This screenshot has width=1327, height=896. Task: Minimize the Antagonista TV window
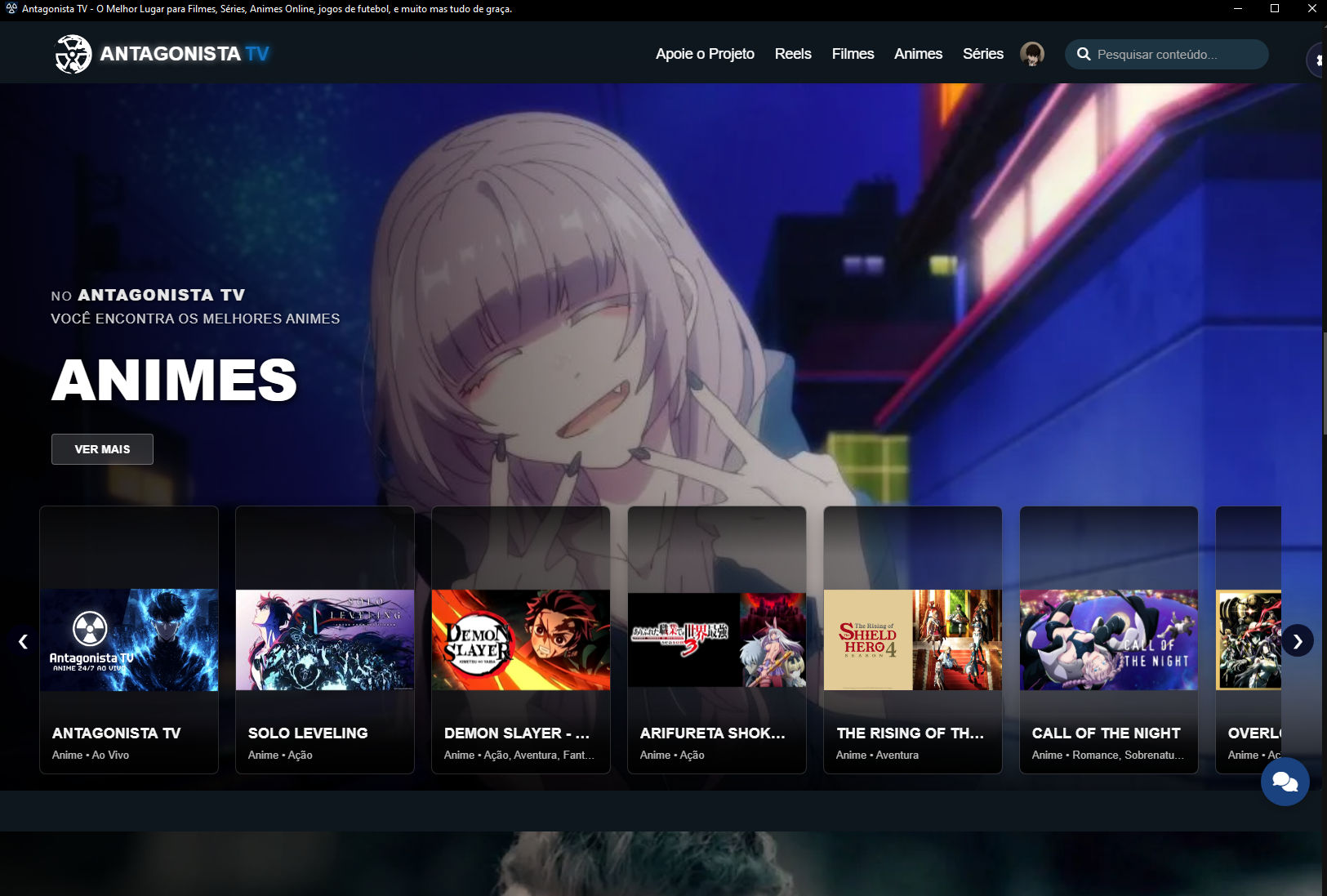pos(1238,9)
